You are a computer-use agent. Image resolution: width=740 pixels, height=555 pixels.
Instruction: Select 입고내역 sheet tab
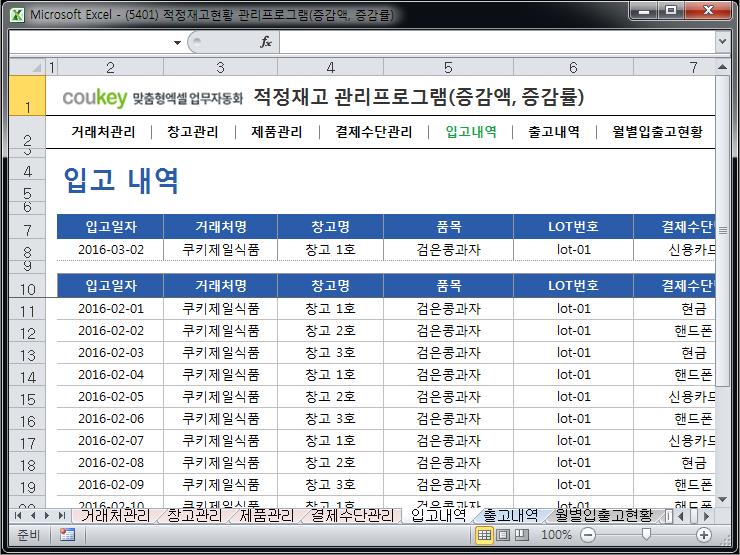pyautogui.click(x=438, y=515)
